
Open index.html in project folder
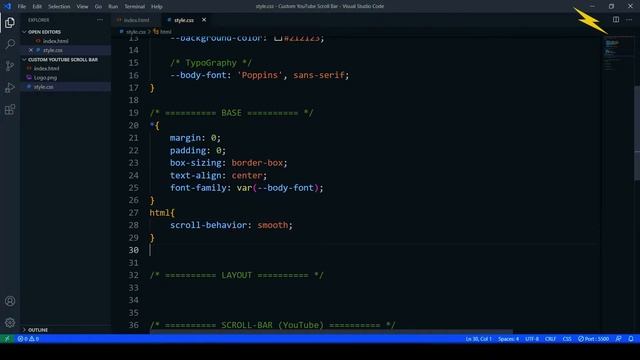click(46, 69)
